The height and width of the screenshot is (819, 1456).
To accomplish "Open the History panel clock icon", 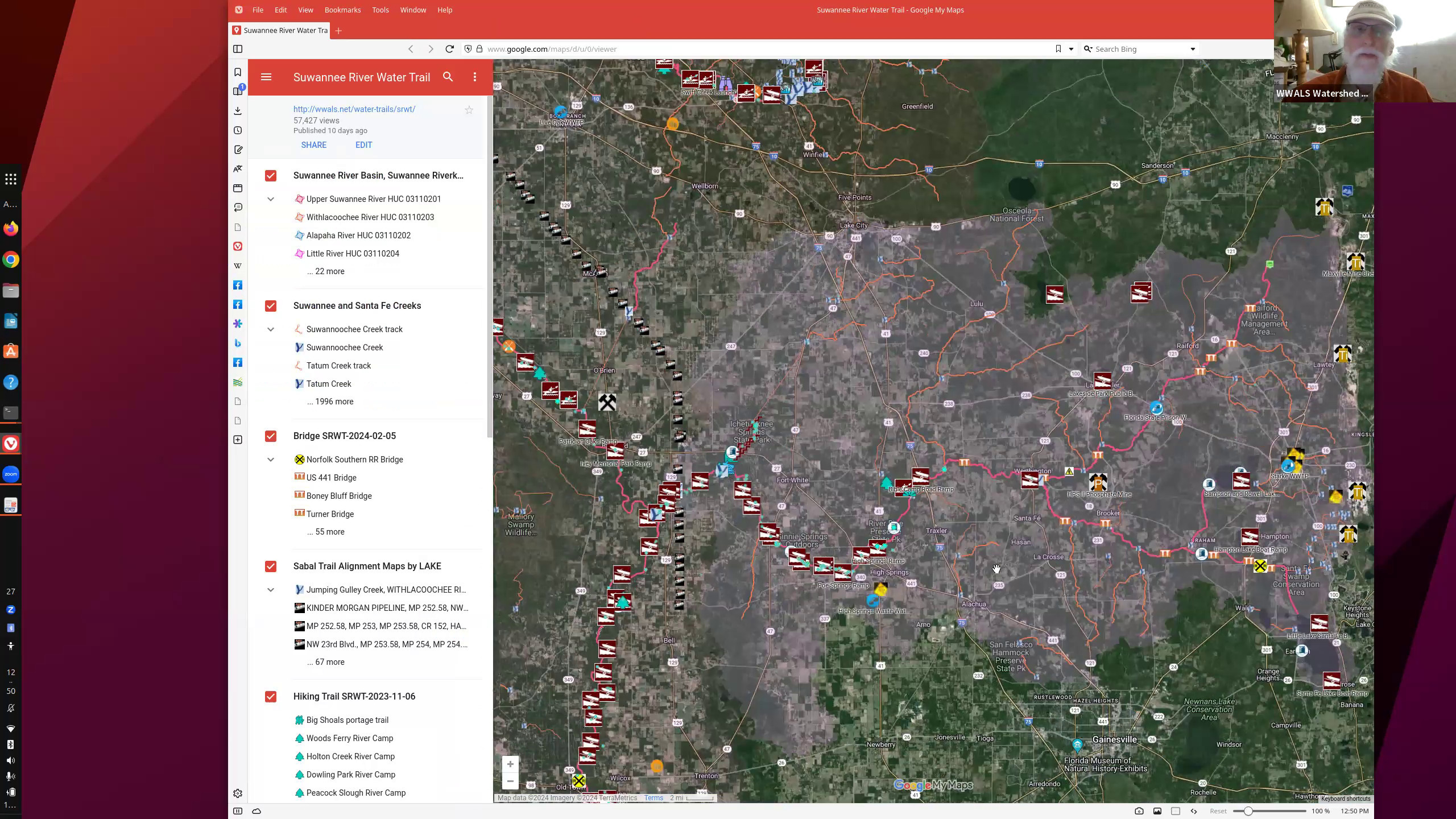I will [238, 130].
